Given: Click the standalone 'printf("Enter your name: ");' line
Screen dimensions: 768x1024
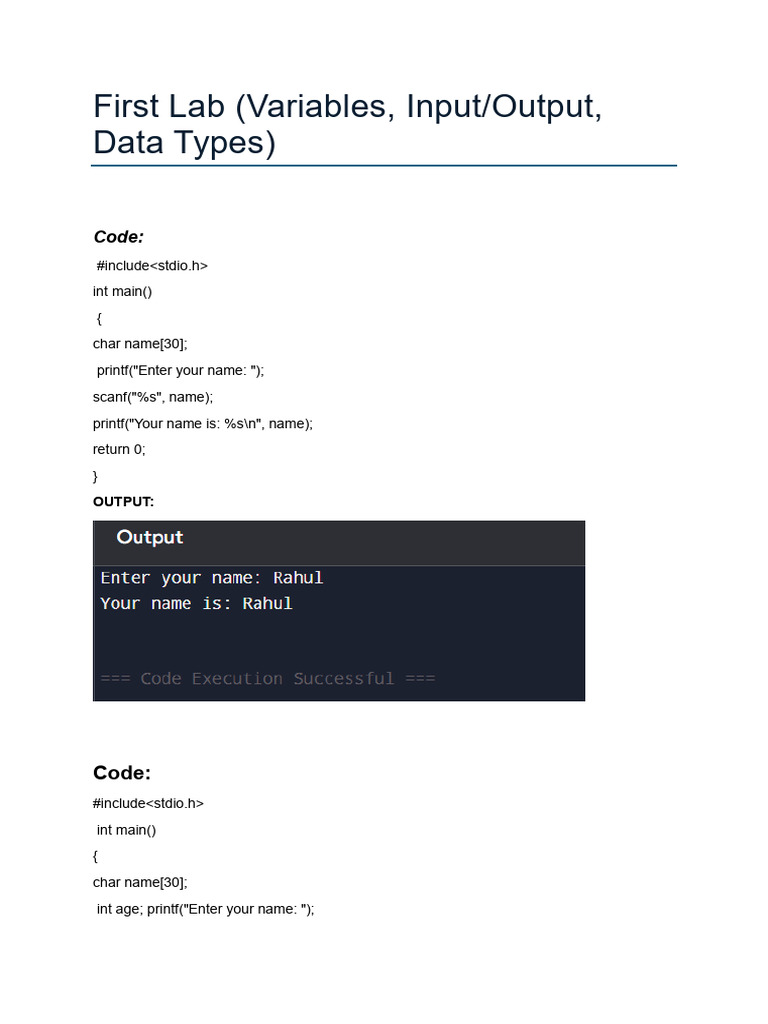Looking at the screenshot, I should coord(181,370).
